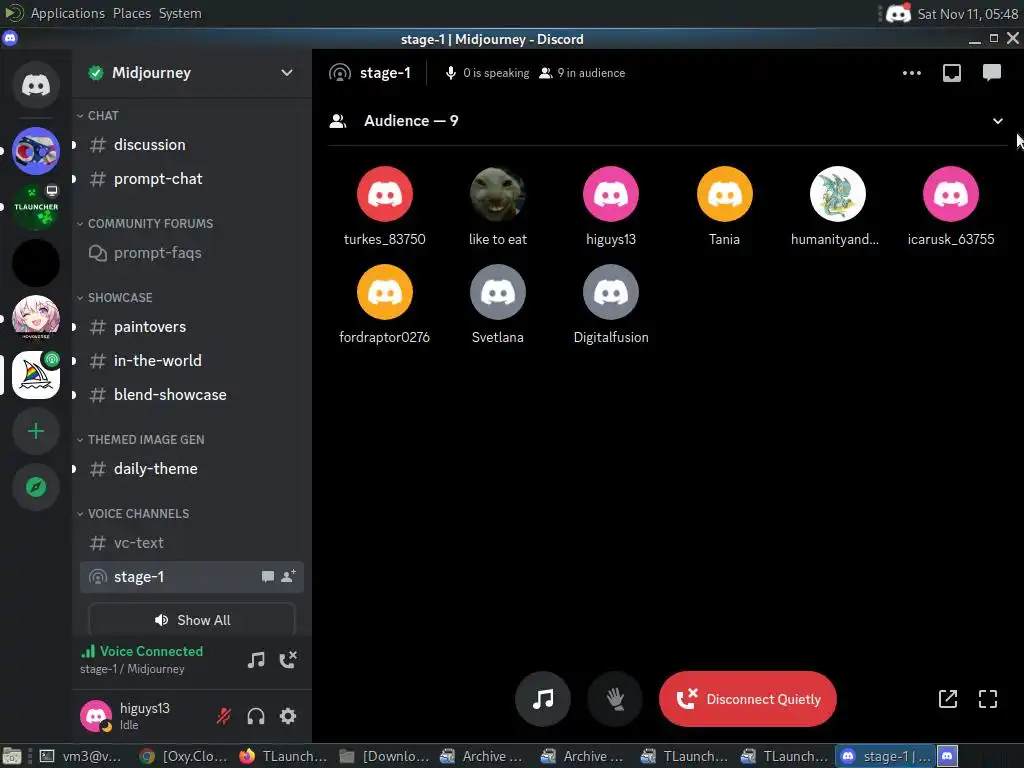
Task: Click icarusk_63755 audience avatar
Action: pyautogui.click(x=951, y=194)
